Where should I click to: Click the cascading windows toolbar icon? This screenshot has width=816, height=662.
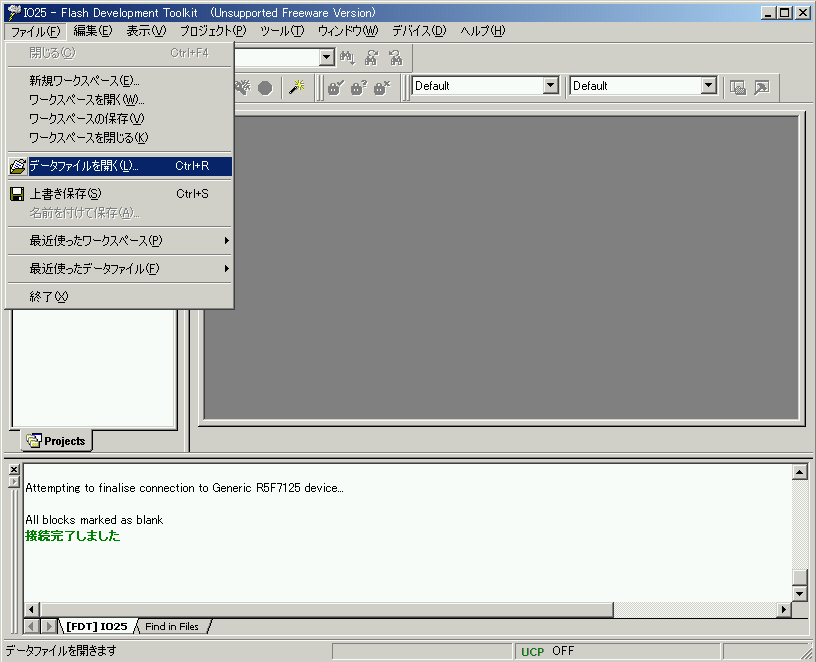[737, 87]
